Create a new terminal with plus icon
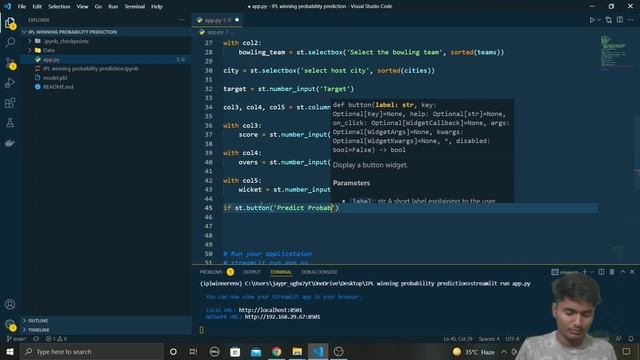 pyautogui.click(x=584, y=272)
